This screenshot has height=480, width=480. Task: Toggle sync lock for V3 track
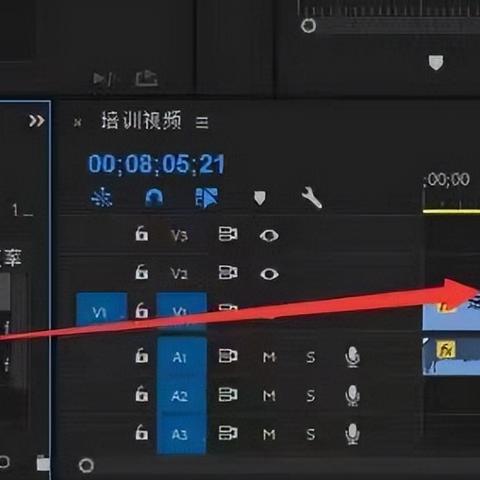click(x=228, y=234)
